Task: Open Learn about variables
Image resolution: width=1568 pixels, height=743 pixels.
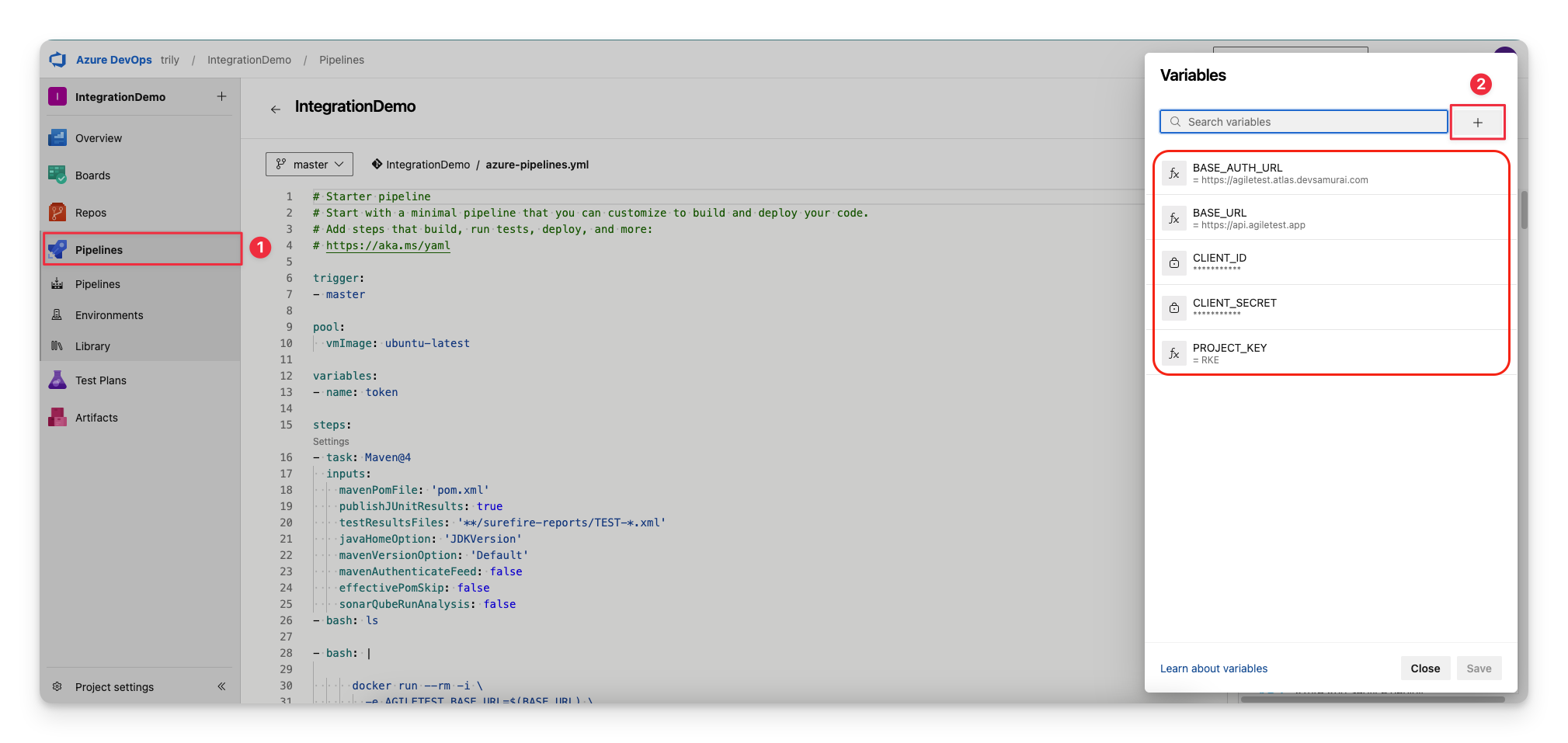Action: (x=1213, y=668)
